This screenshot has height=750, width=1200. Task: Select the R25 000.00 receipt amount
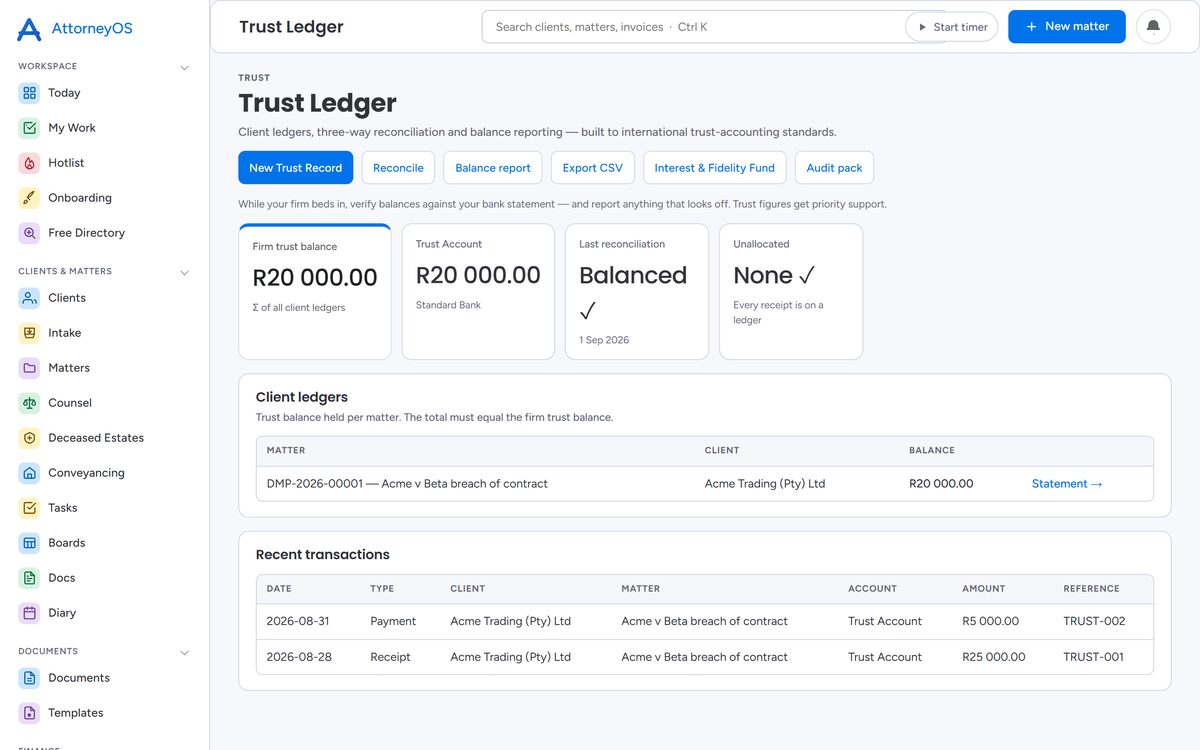[993, 657]
